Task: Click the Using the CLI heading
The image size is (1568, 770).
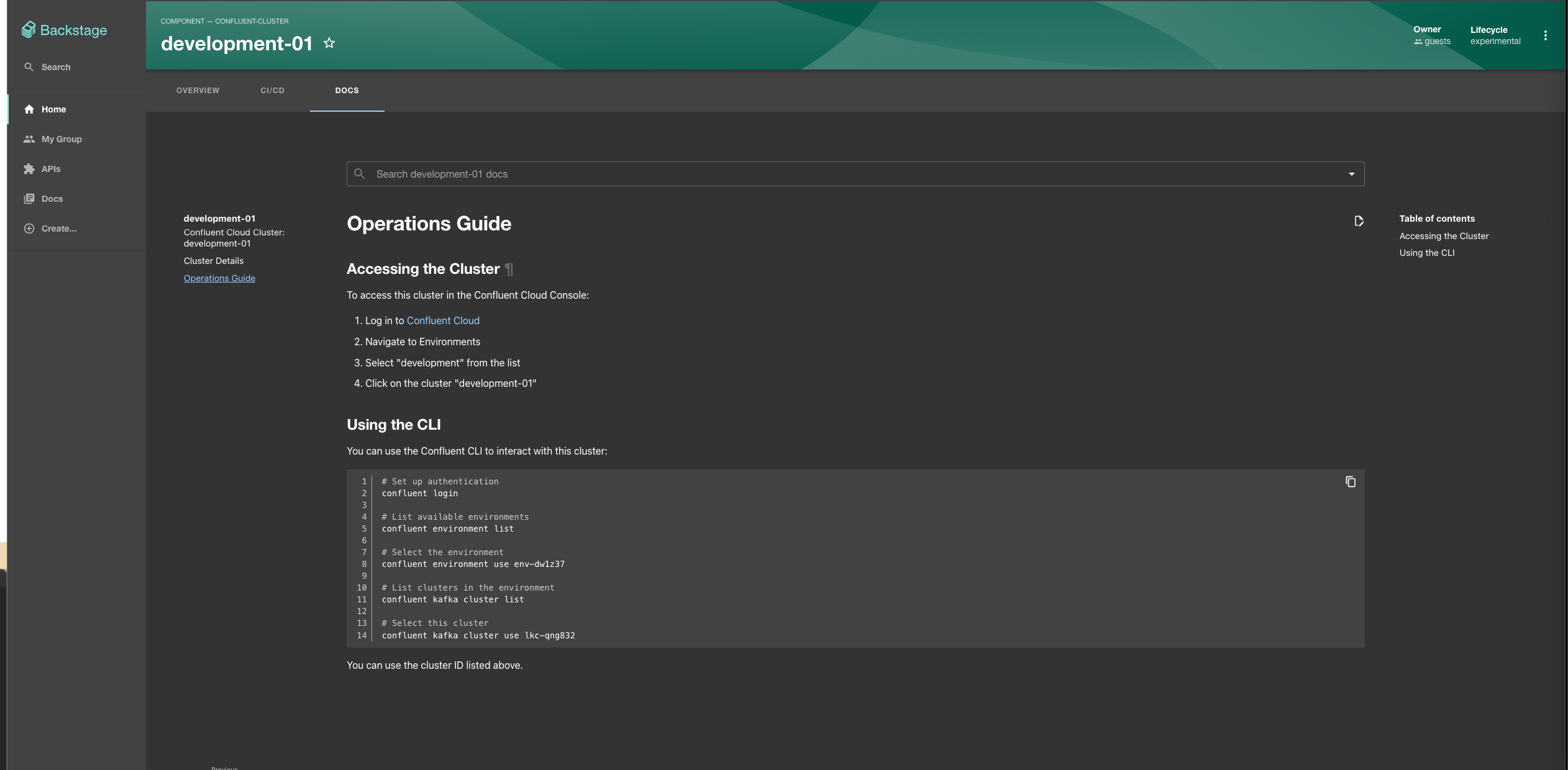Action: click(x=394, y=425)
